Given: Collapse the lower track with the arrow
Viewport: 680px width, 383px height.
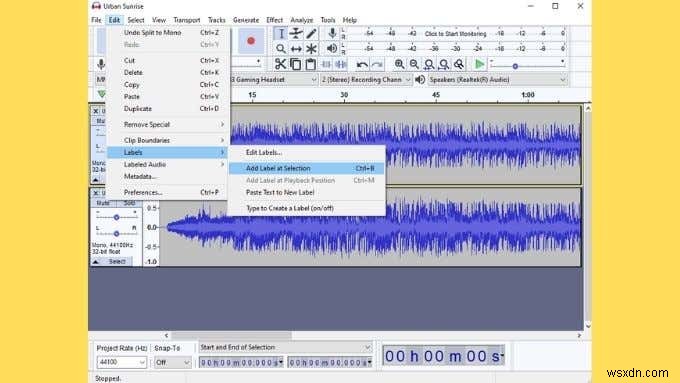Looking at the screenshot, I should (96, 262).
